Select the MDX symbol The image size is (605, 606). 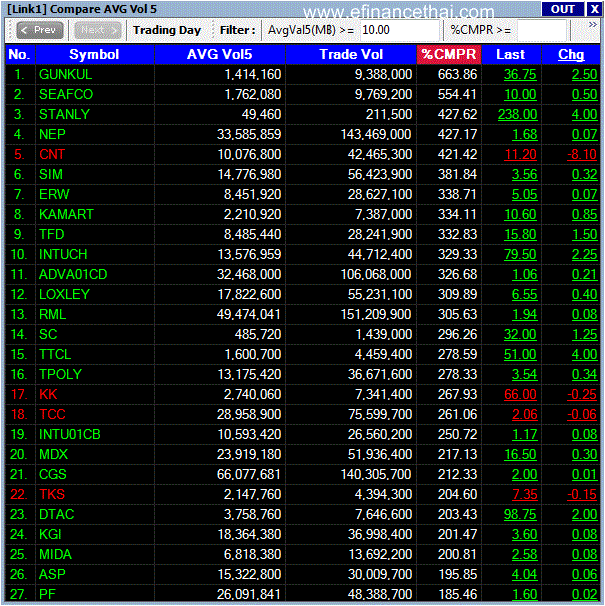[x=53, y=454]
